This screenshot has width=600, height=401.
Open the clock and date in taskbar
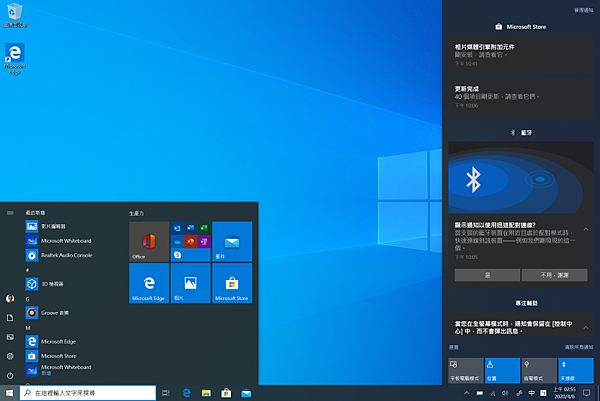(x=565, y=393)
